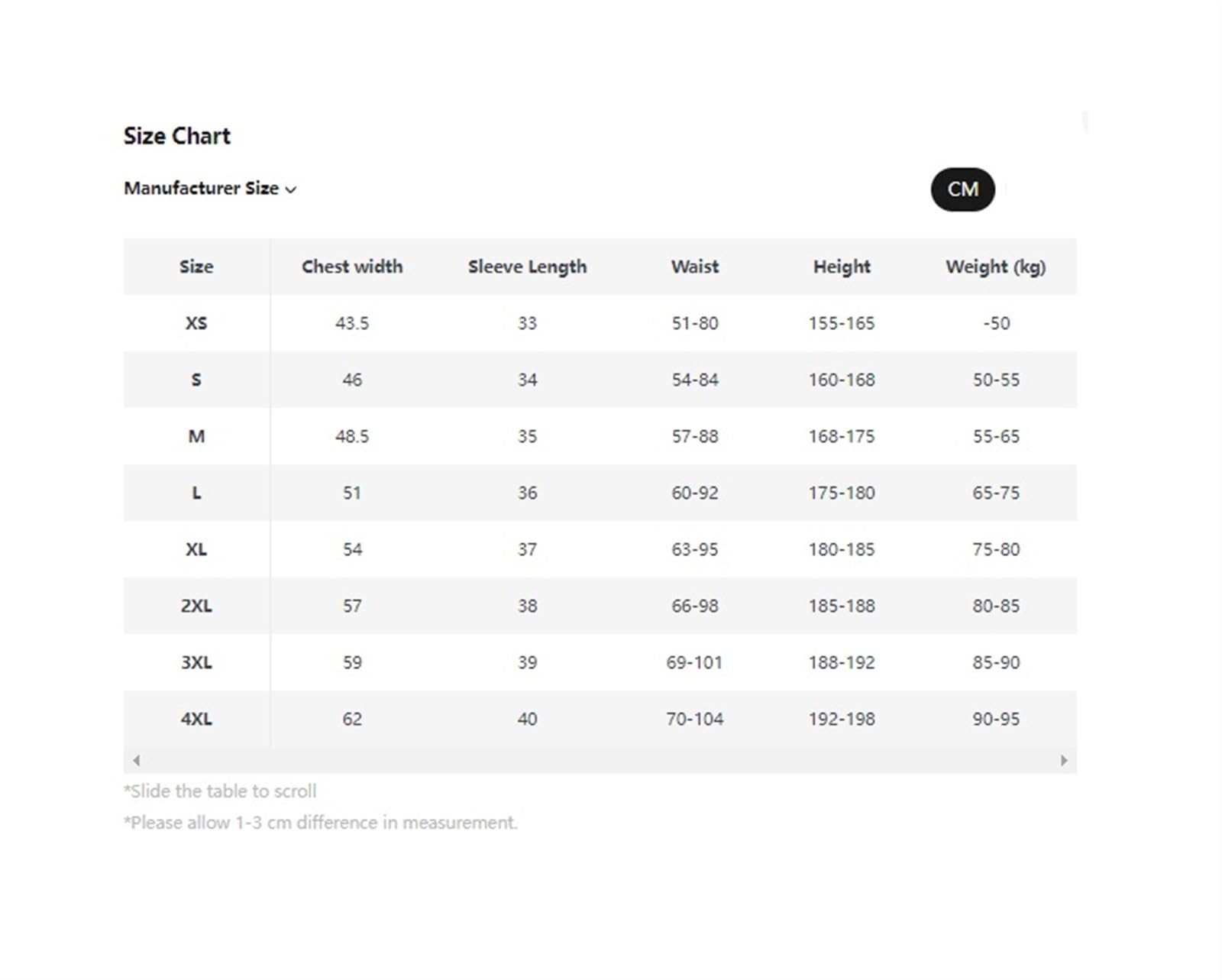
Task: Select the XL size row label
Action: (196, 549)
